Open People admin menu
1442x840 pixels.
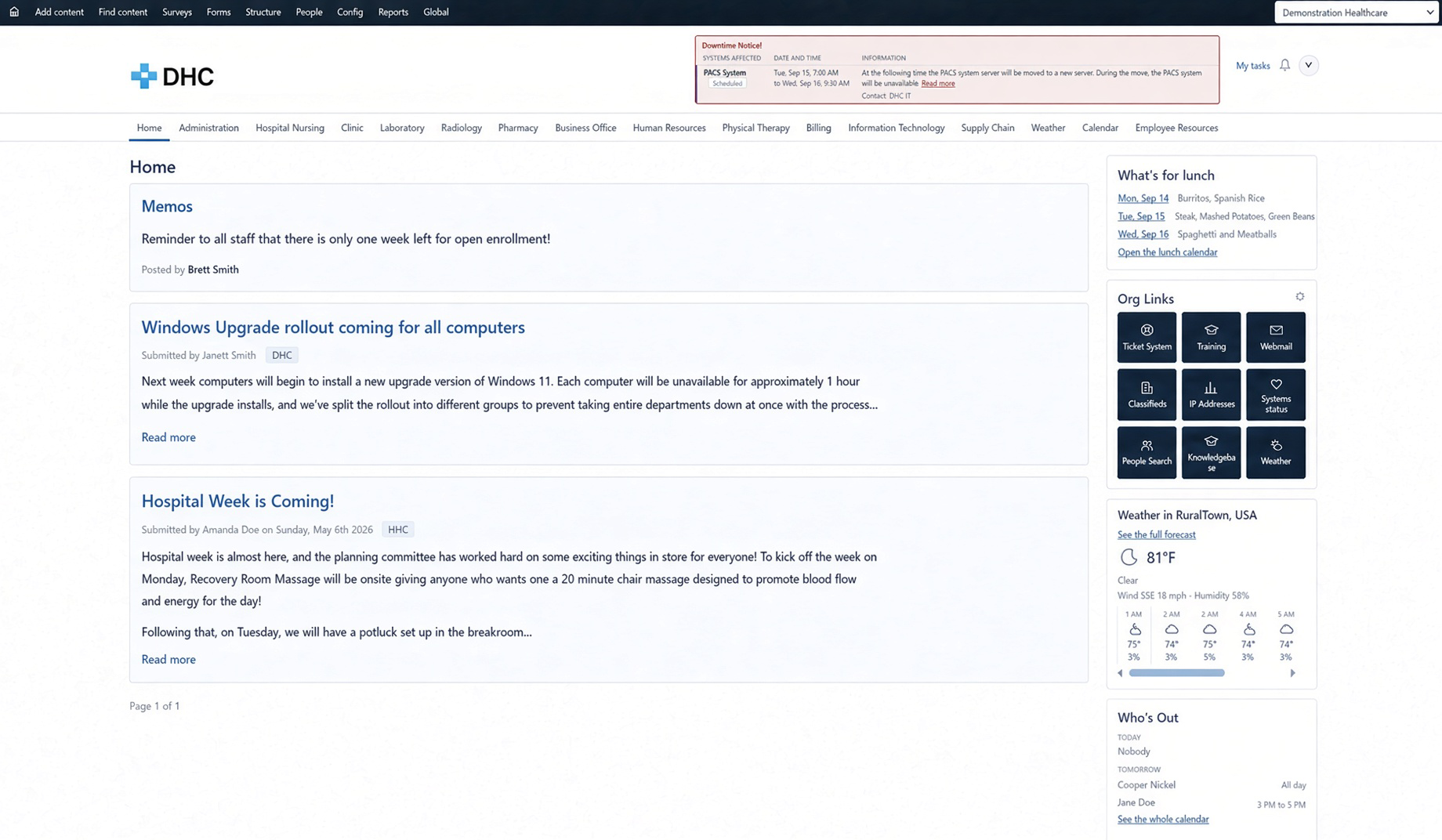(309, 12)
